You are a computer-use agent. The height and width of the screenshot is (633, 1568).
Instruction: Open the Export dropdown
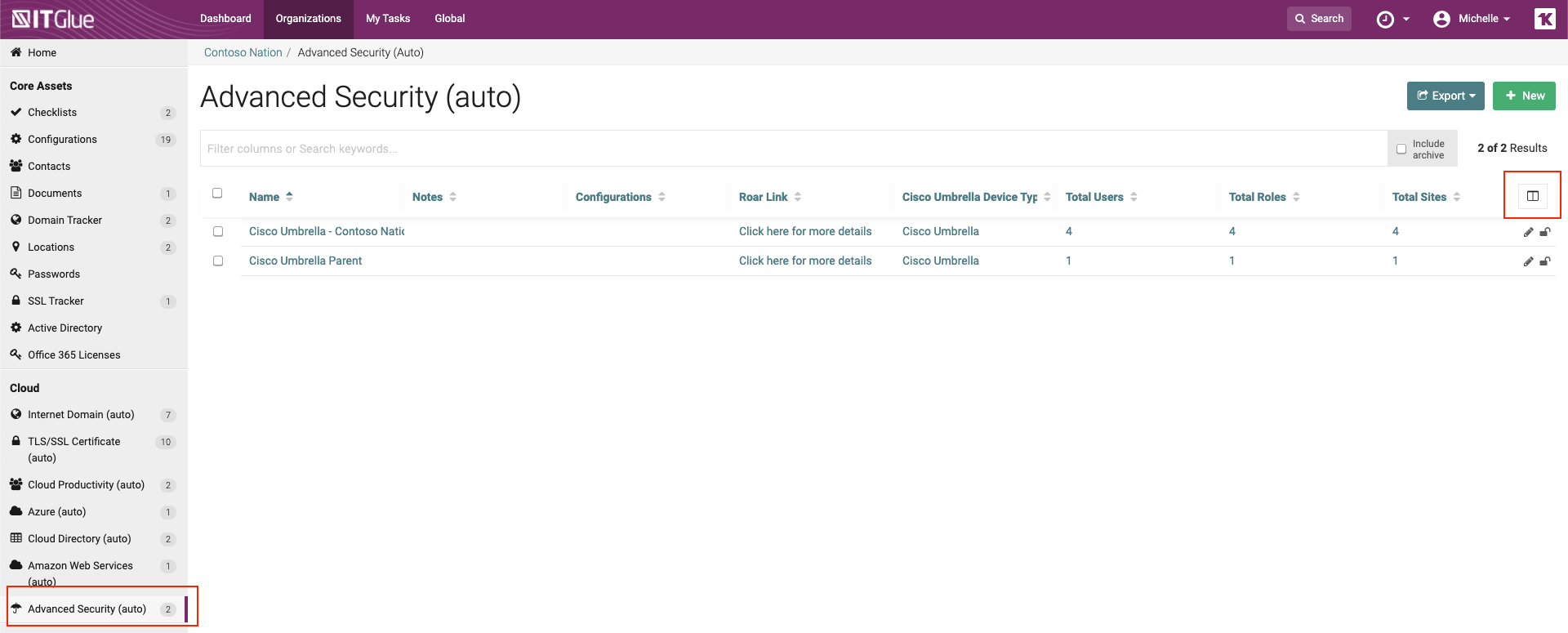coord(1445,96)
